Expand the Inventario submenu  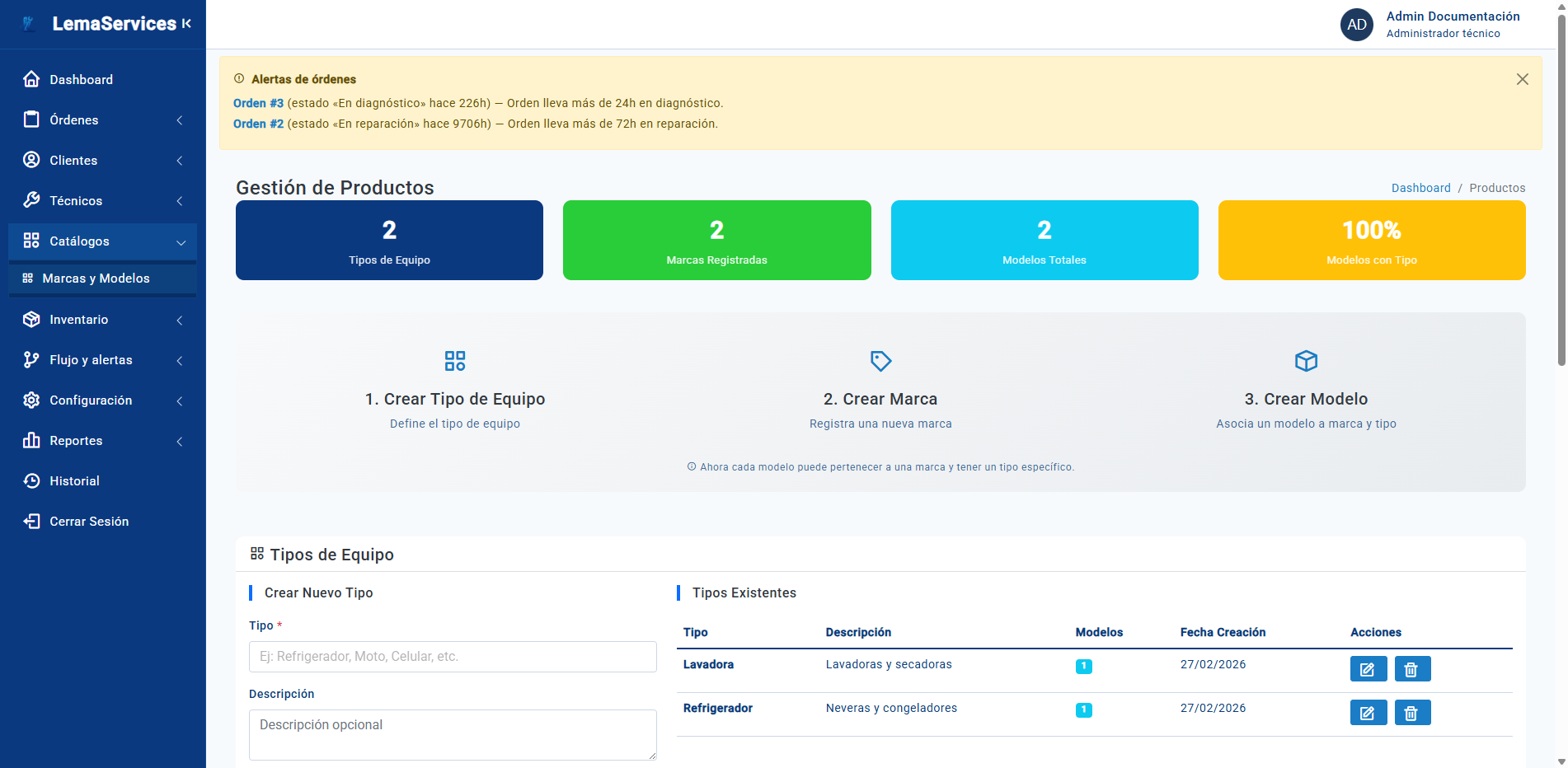pyautogui.click(x=102, y=320)
